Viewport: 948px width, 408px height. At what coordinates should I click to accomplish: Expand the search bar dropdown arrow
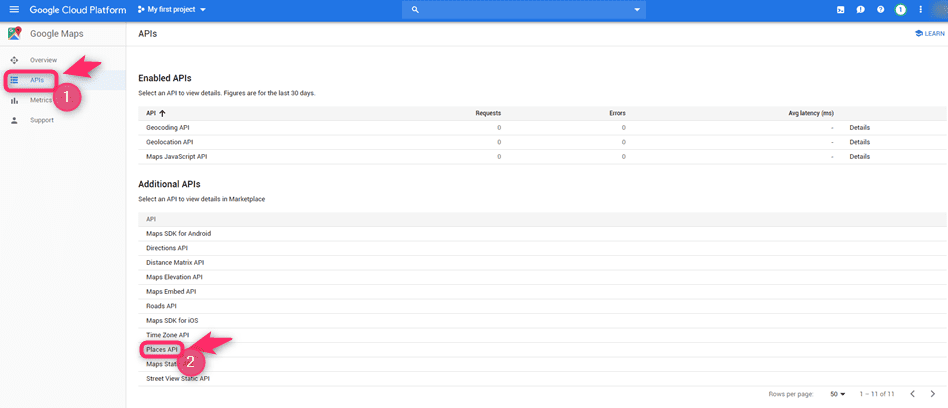click(x=637, y=10)
